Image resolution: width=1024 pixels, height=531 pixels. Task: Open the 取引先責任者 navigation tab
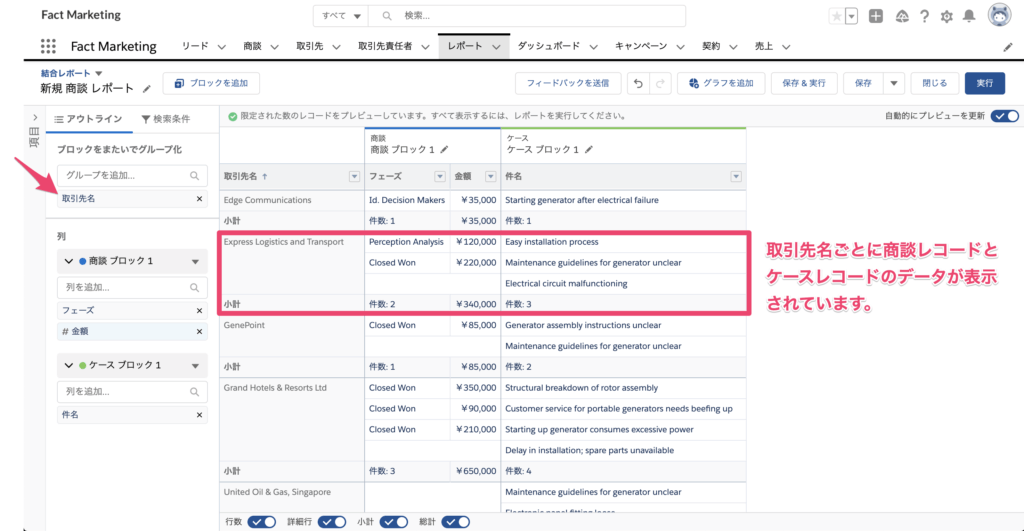[x=385, y=46]
